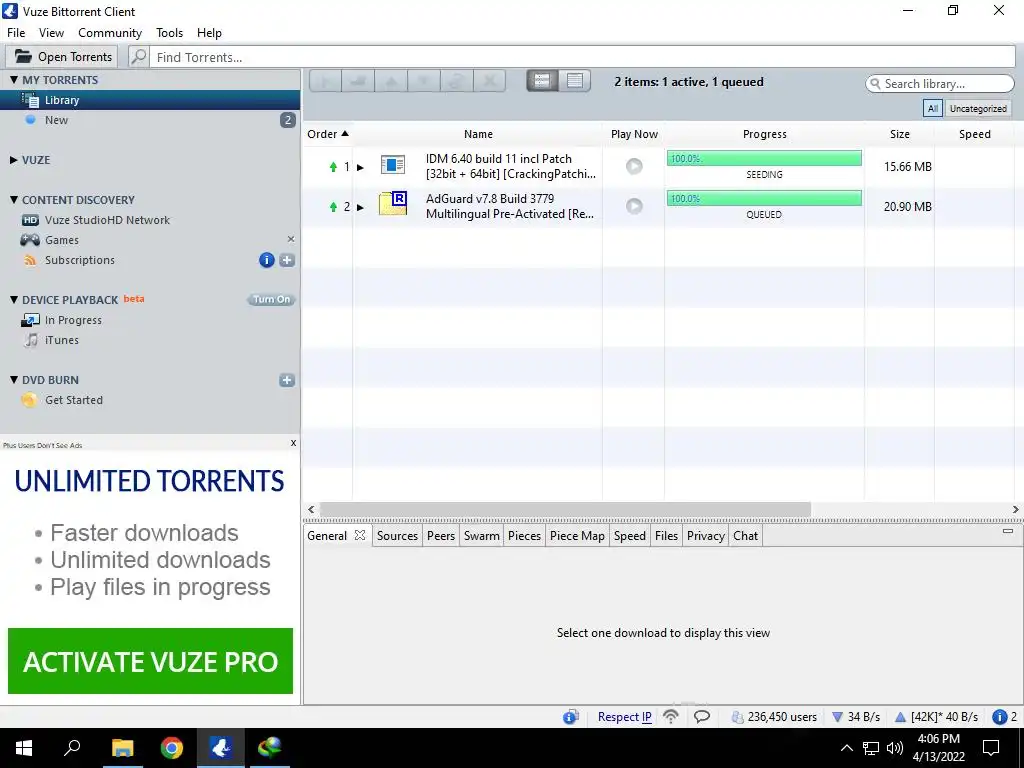Click the disabled remove (X) toolbar button
The image size is (1024, 768).
[489, 81]
